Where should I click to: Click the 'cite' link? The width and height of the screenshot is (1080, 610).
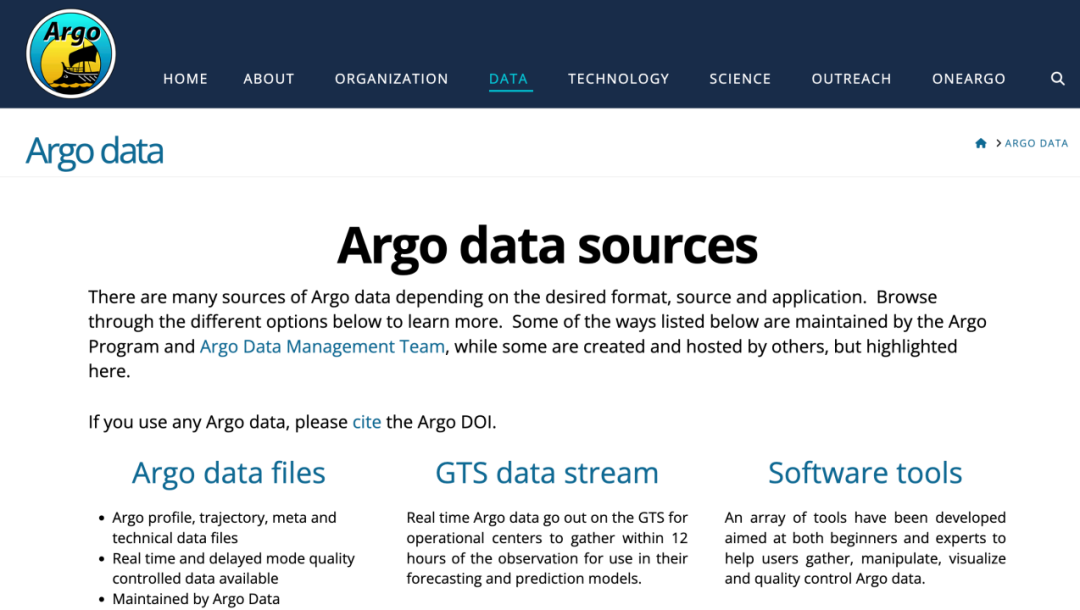click(x=366, y=422)
